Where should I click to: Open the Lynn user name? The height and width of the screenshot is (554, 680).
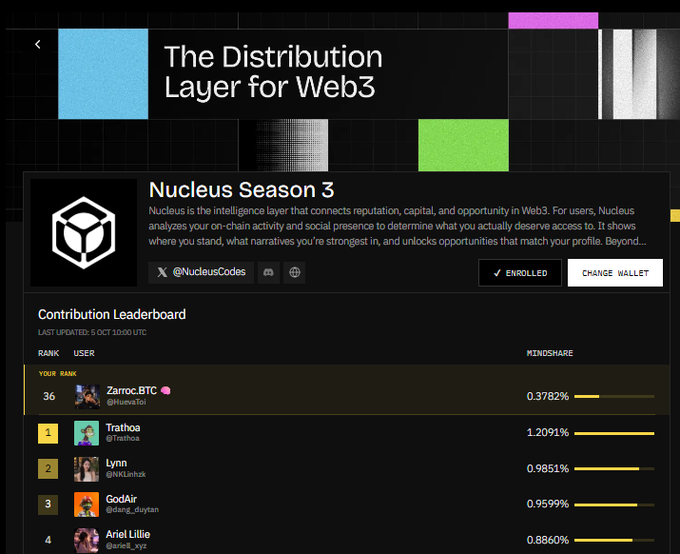[116, 463]
